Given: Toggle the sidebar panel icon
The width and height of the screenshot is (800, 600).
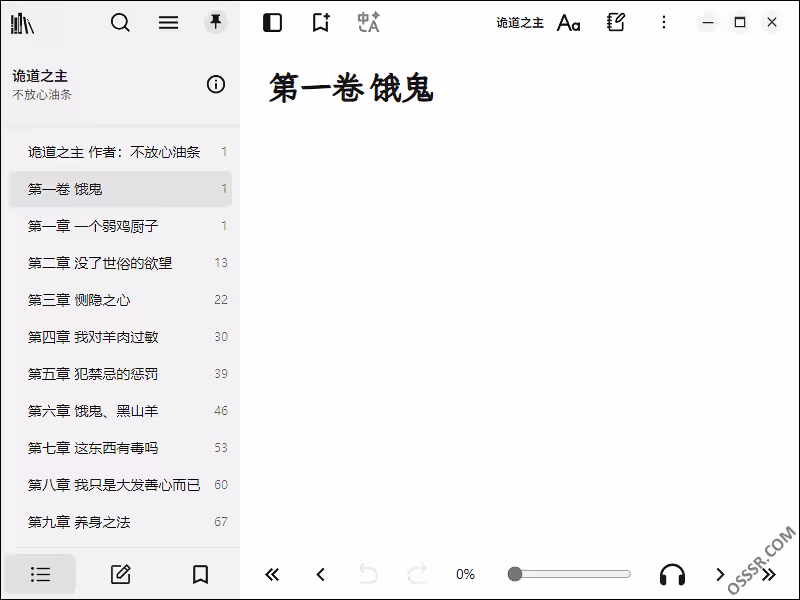Looking at the screenshot, I should point(272,22).
